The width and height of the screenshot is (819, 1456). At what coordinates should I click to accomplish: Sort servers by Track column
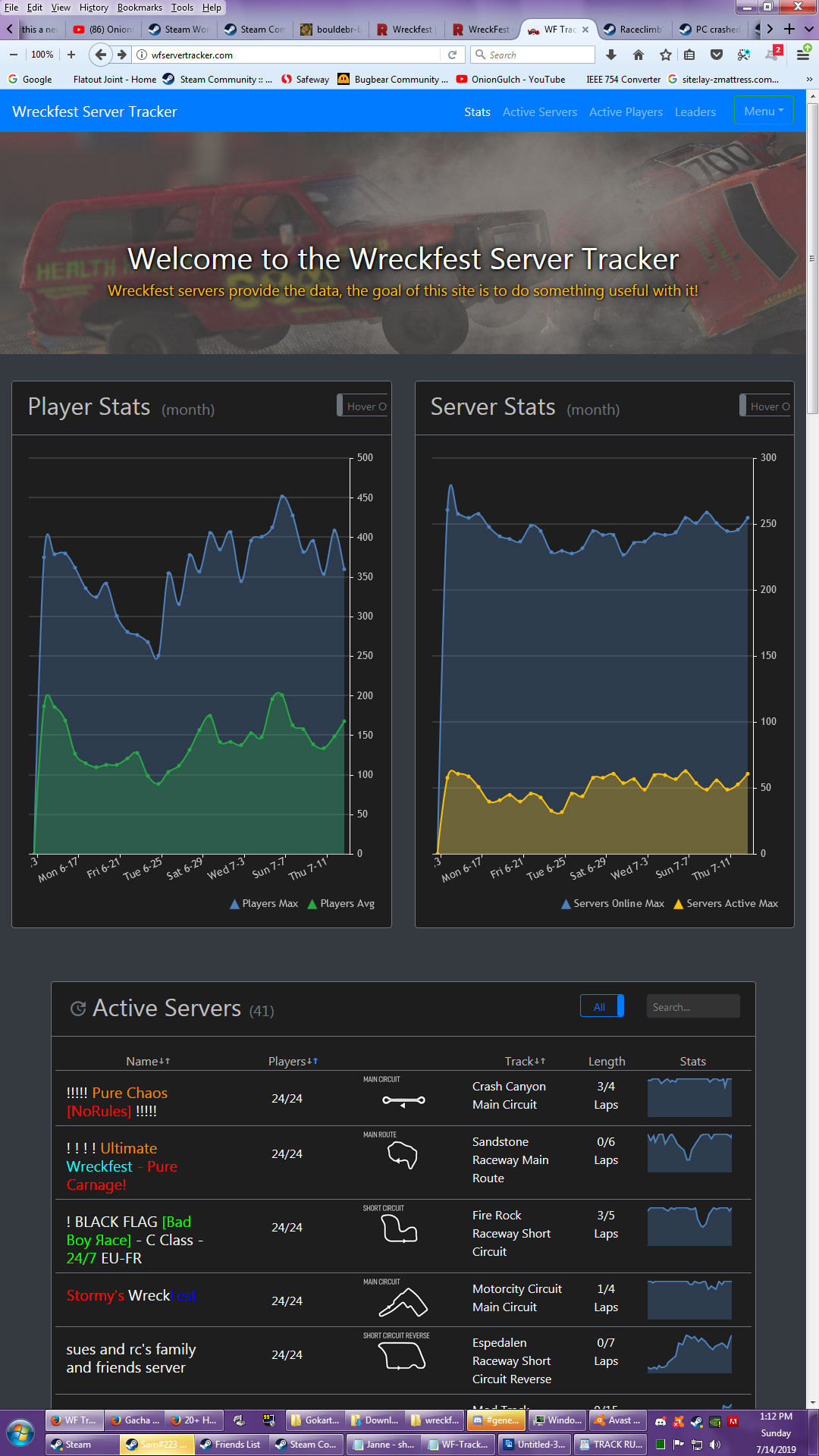pyautogui.click(x=525, y=1061)
